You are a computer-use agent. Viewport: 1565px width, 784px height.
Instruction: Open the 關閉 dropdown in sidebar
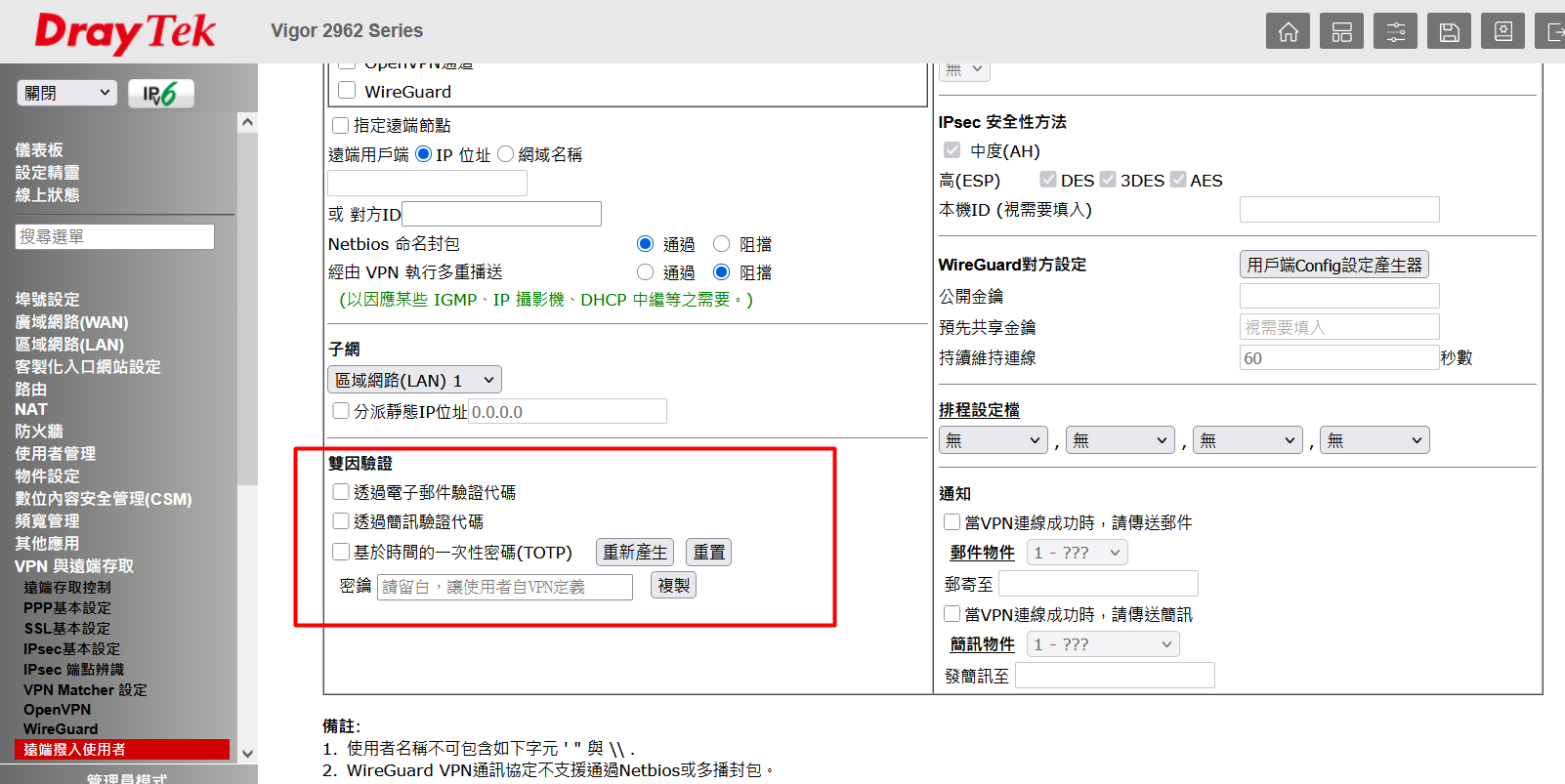66,93
